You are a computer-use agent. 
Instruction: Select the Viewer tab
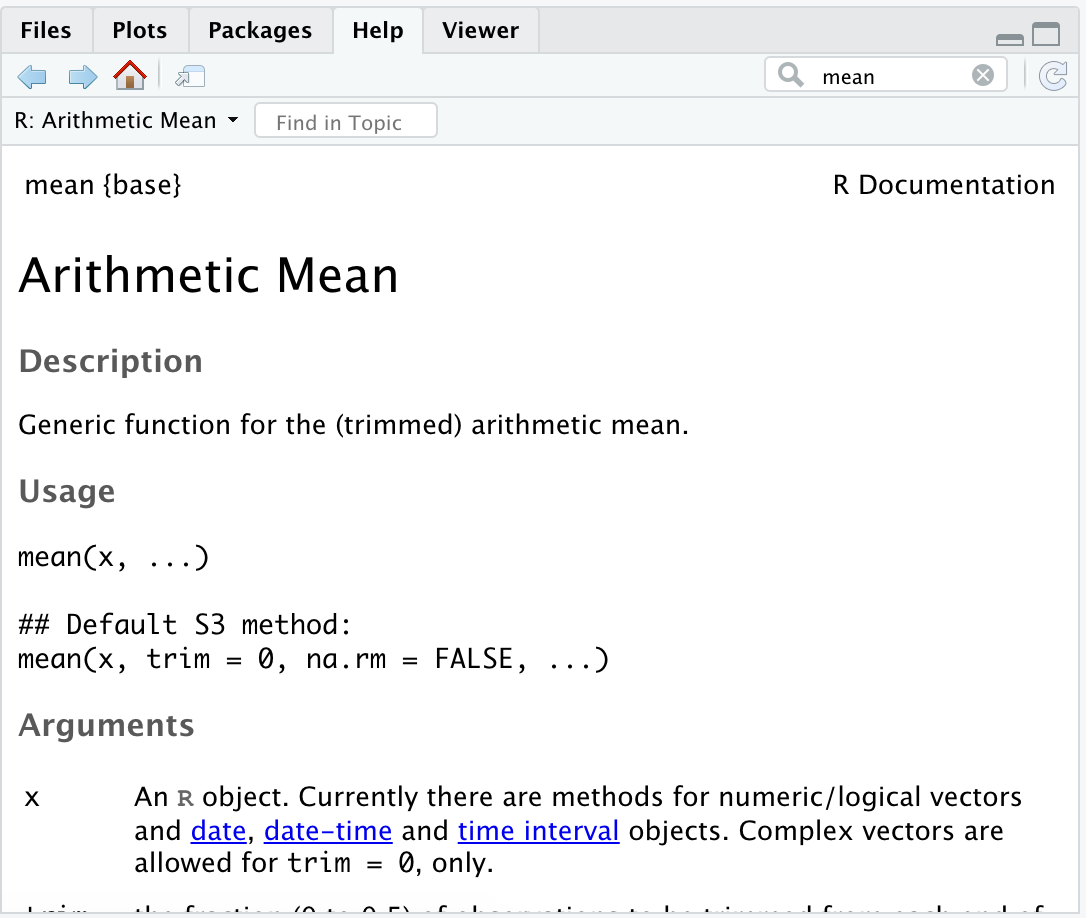(x=480, y=30)
